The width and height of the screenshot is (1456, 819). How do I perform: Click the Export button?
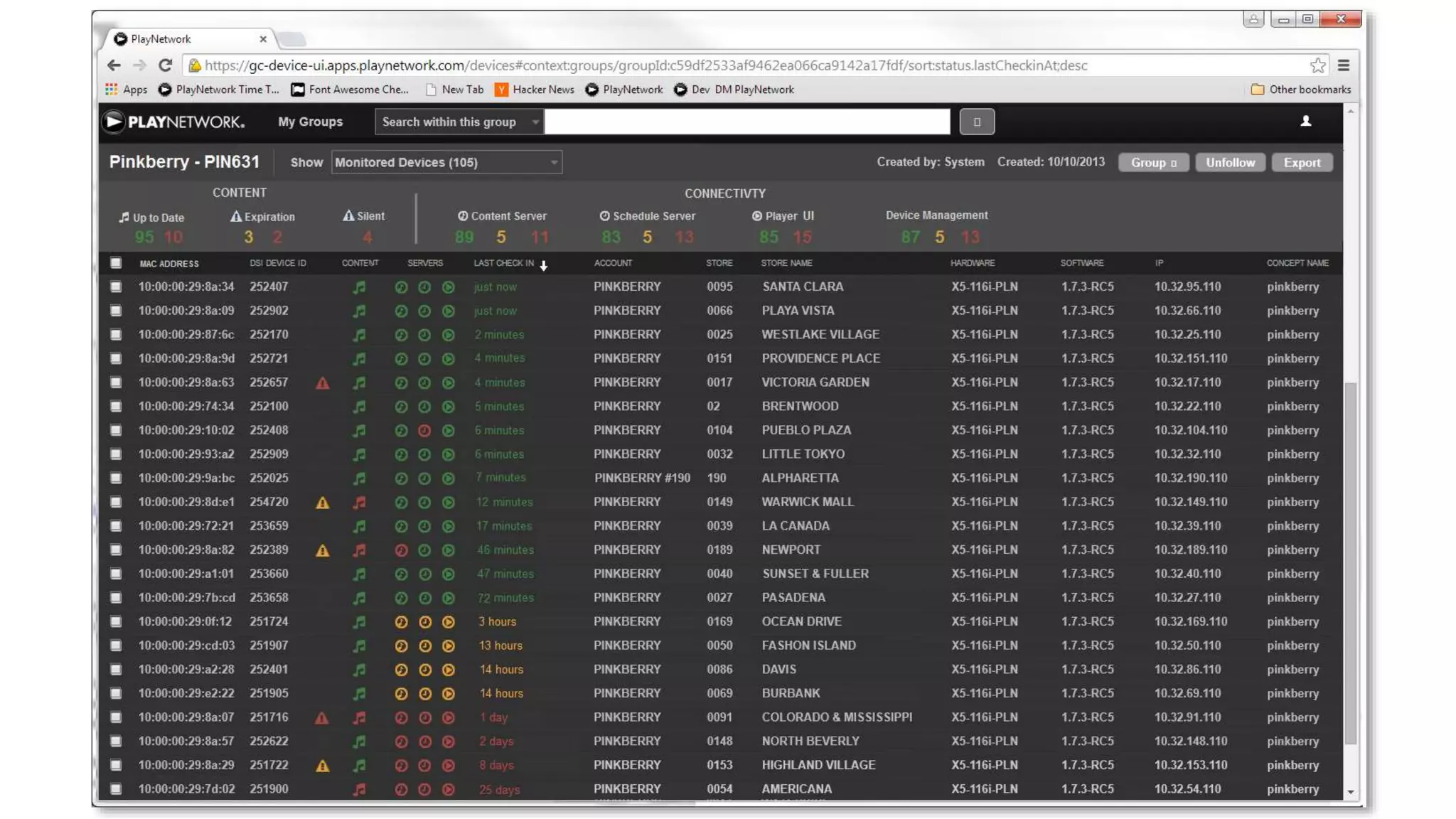click(x=1302, y=163)
